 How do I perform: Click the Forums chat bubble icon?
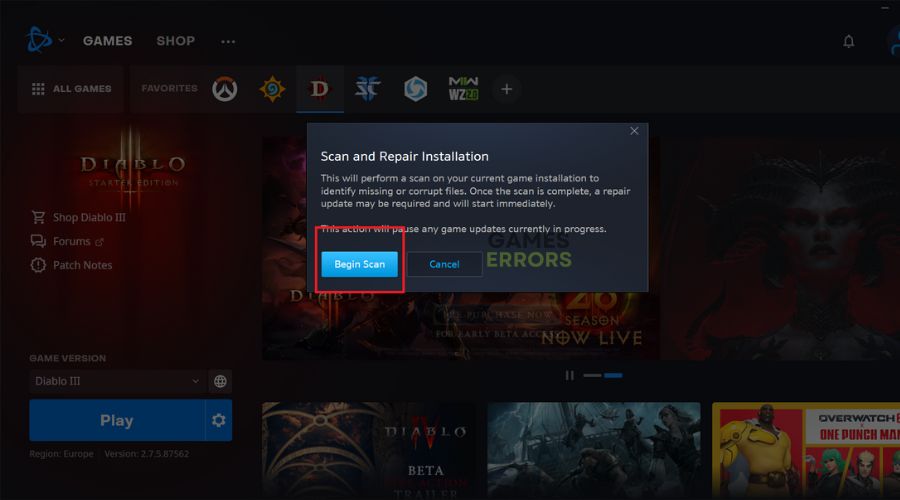tap(38, 241)
